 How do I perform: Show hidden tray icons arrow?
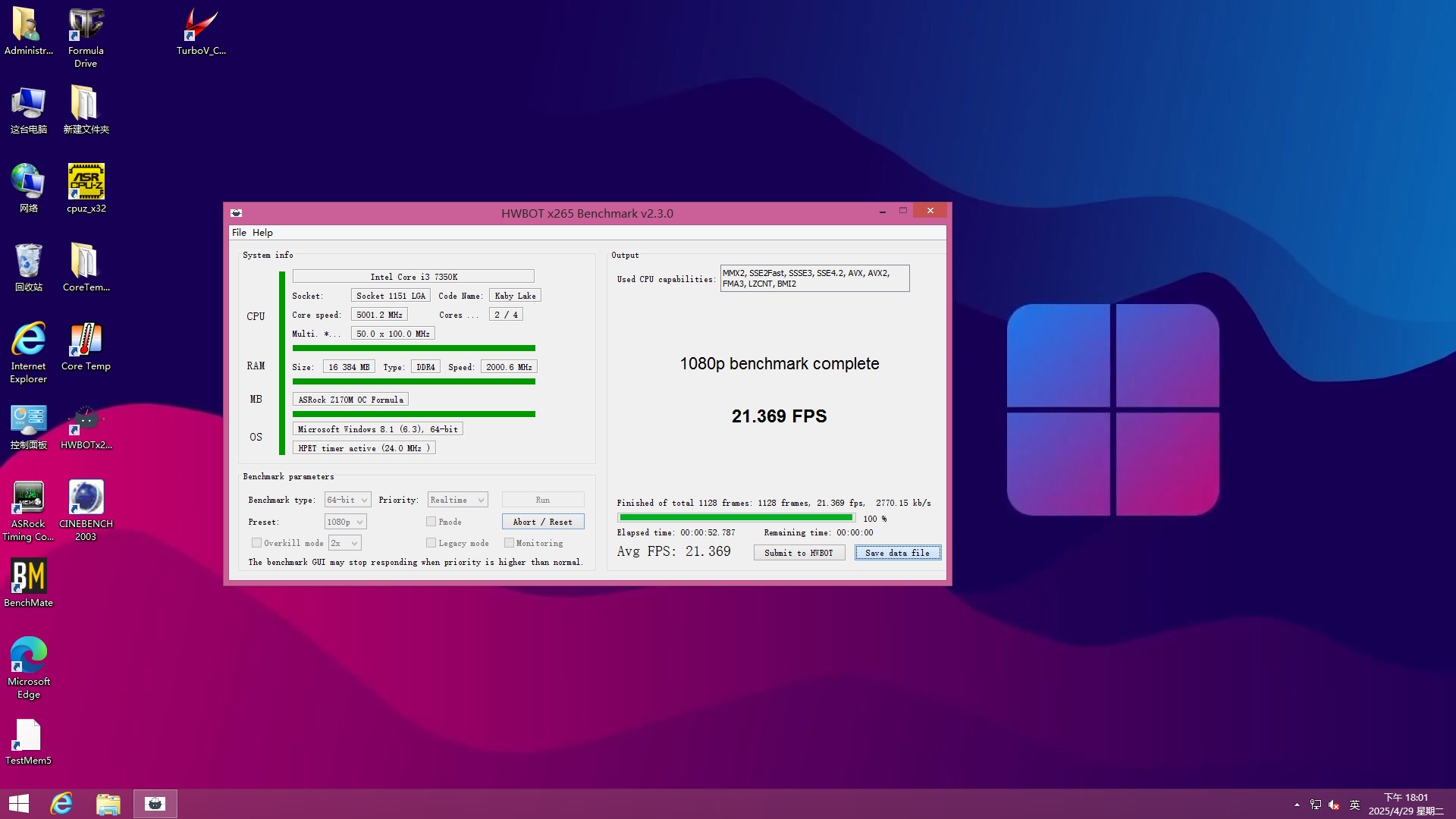click(1297, 805)
